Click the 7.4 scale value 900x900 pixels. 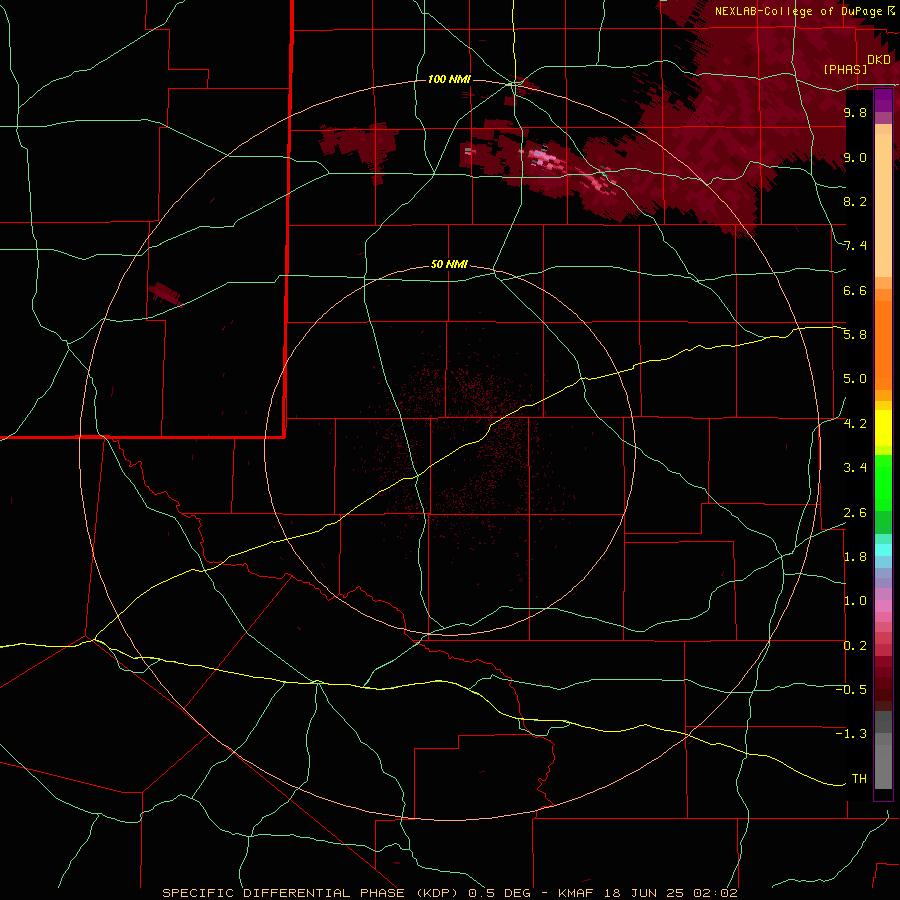pos(855,246)
